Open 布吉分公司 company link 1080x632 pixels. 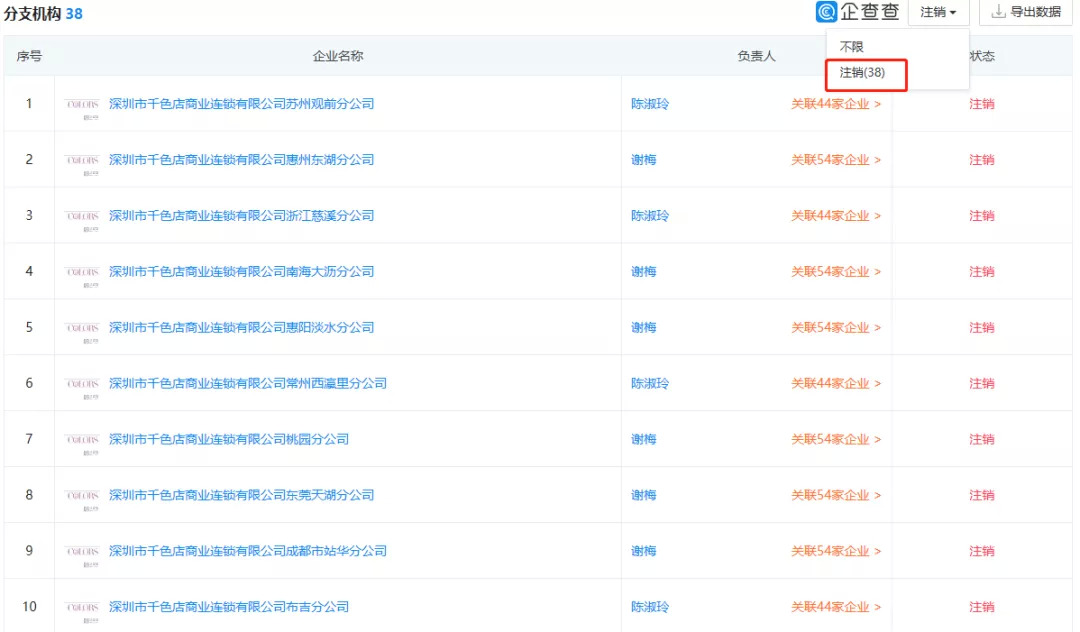coord(229,607)
